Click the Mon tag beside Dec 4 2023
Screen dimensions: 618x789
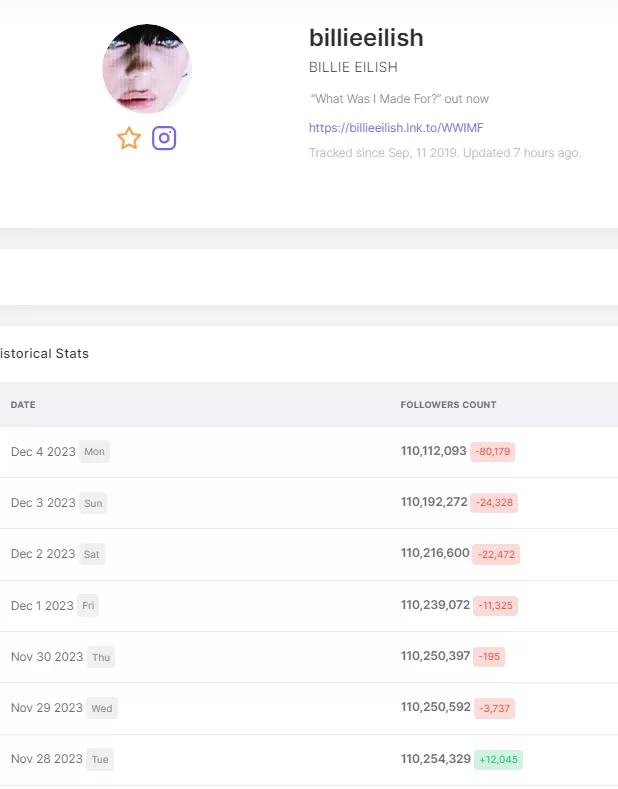[94, 452]
